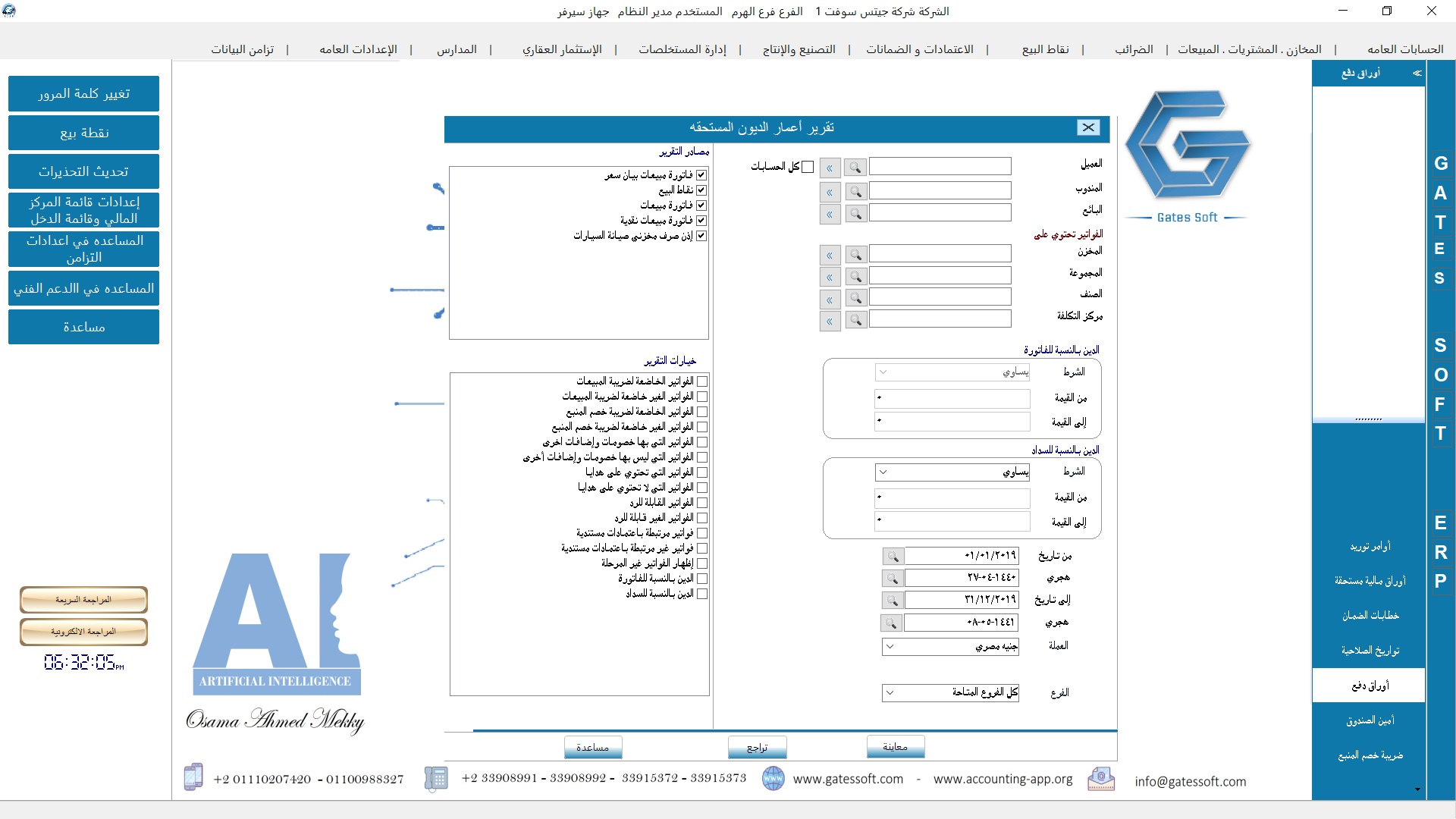
Task: Open الاعتمادات و الضمانات menu
Action: [x=920, y=49]
